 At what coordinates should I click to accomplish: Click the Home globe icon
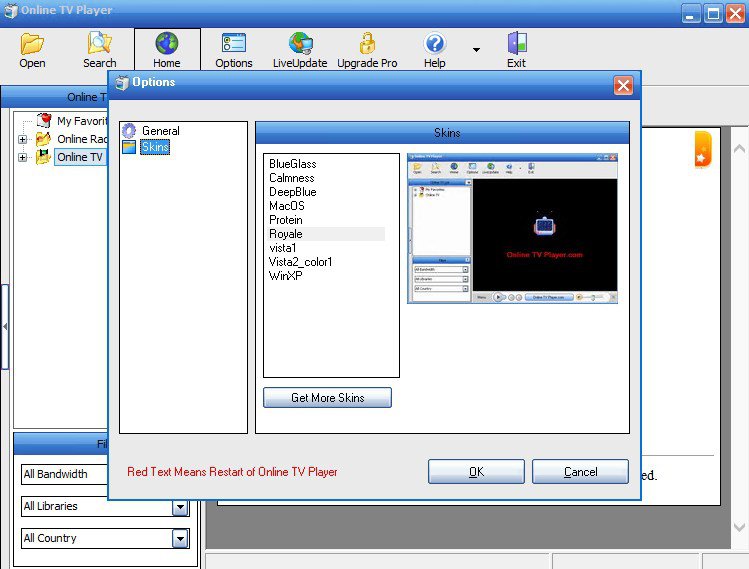pos(166,44)
